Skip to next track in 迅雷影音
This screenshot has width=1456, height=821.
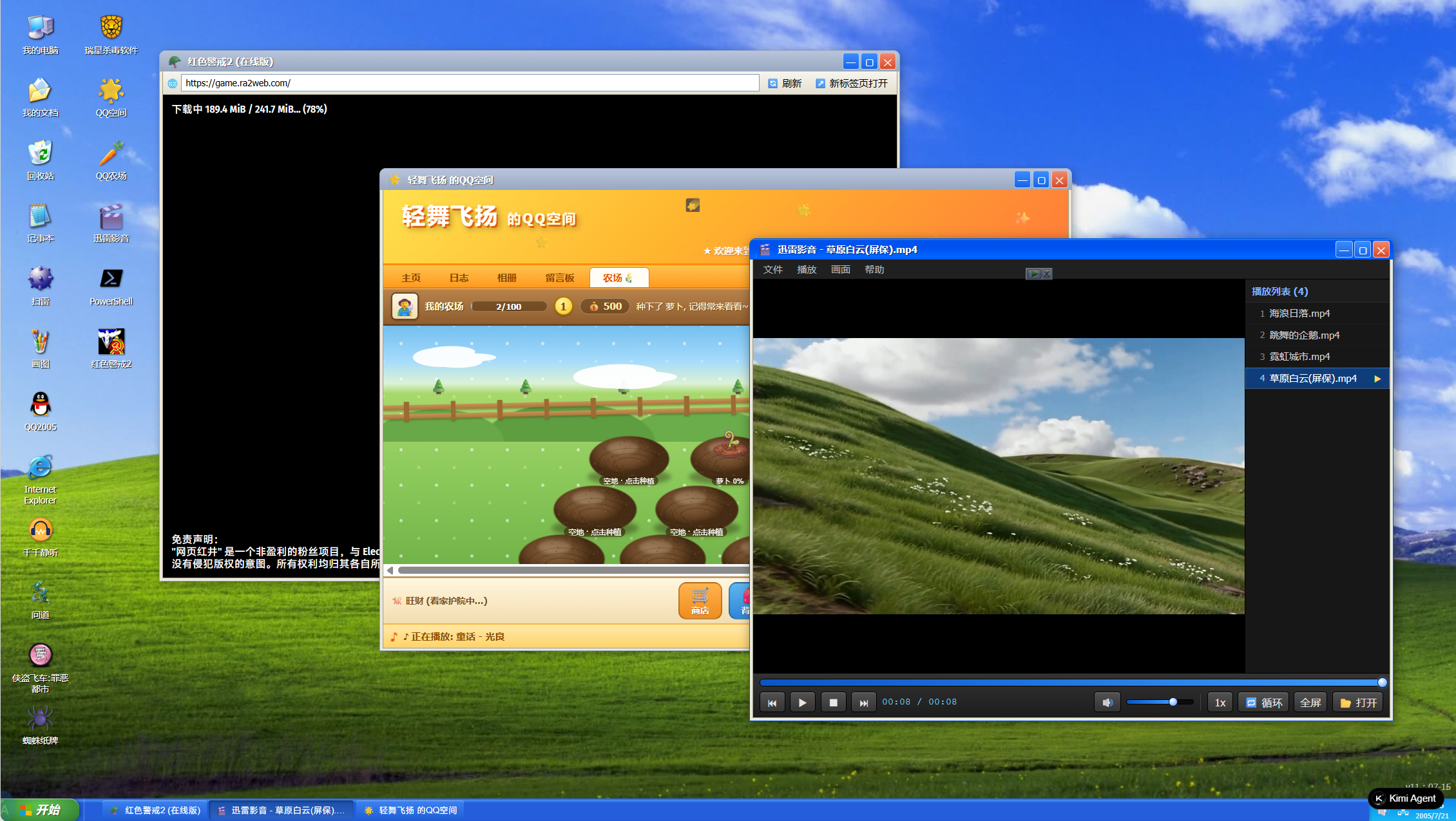[x=864, y=703]
